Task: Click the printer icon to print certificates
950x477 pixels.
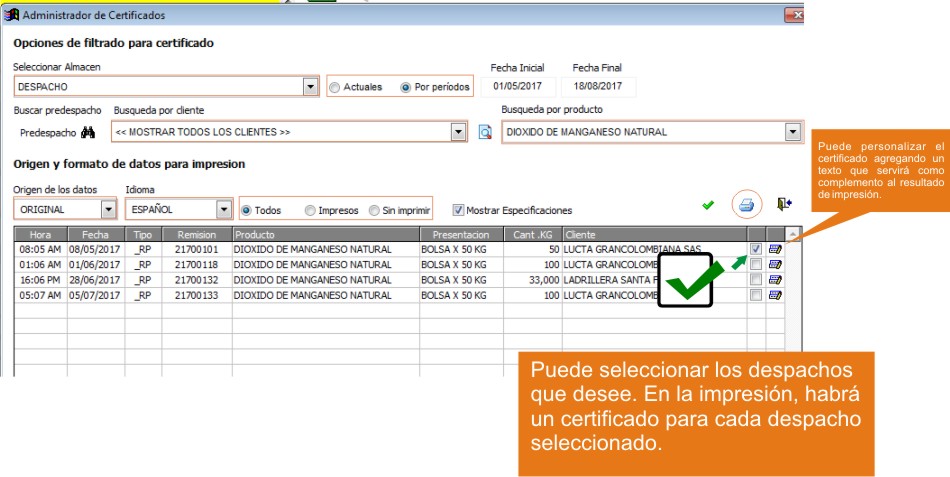Action: point(746,205)
